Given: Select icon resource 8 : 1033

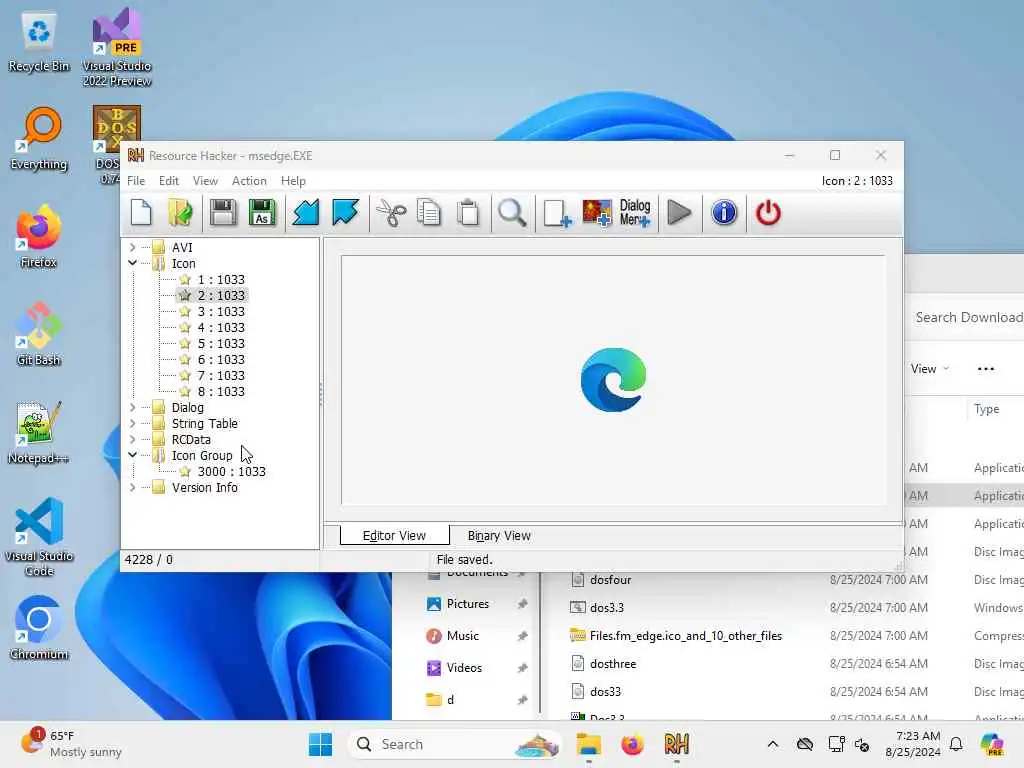Looking at the screenshot, I should point(221,392).
